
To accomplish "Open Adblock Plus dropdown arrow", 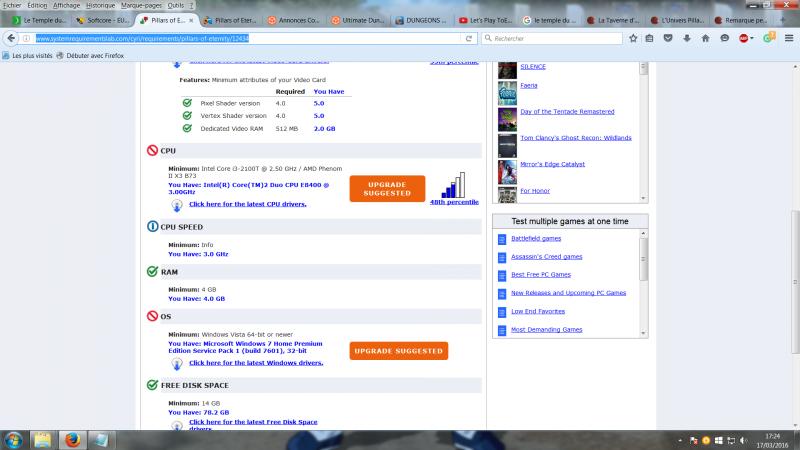I will (752, 38).
